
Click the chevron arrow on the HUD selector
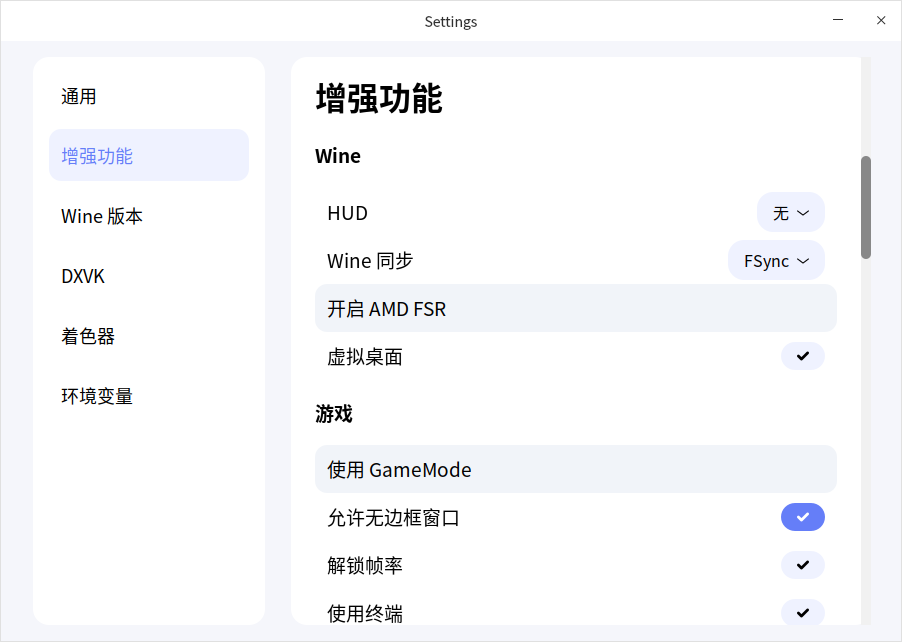[804, 212]
